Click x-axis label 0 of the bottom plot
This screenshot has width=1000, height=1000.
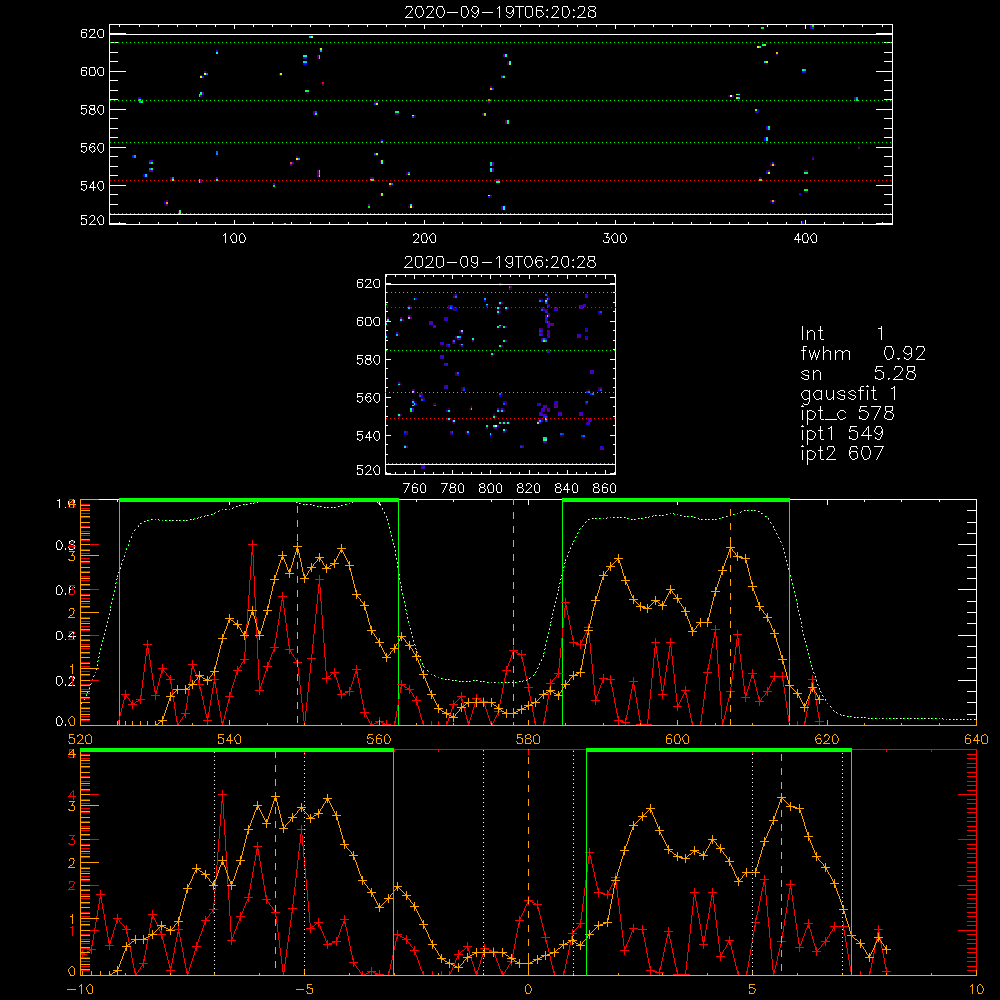coord(528,990)
